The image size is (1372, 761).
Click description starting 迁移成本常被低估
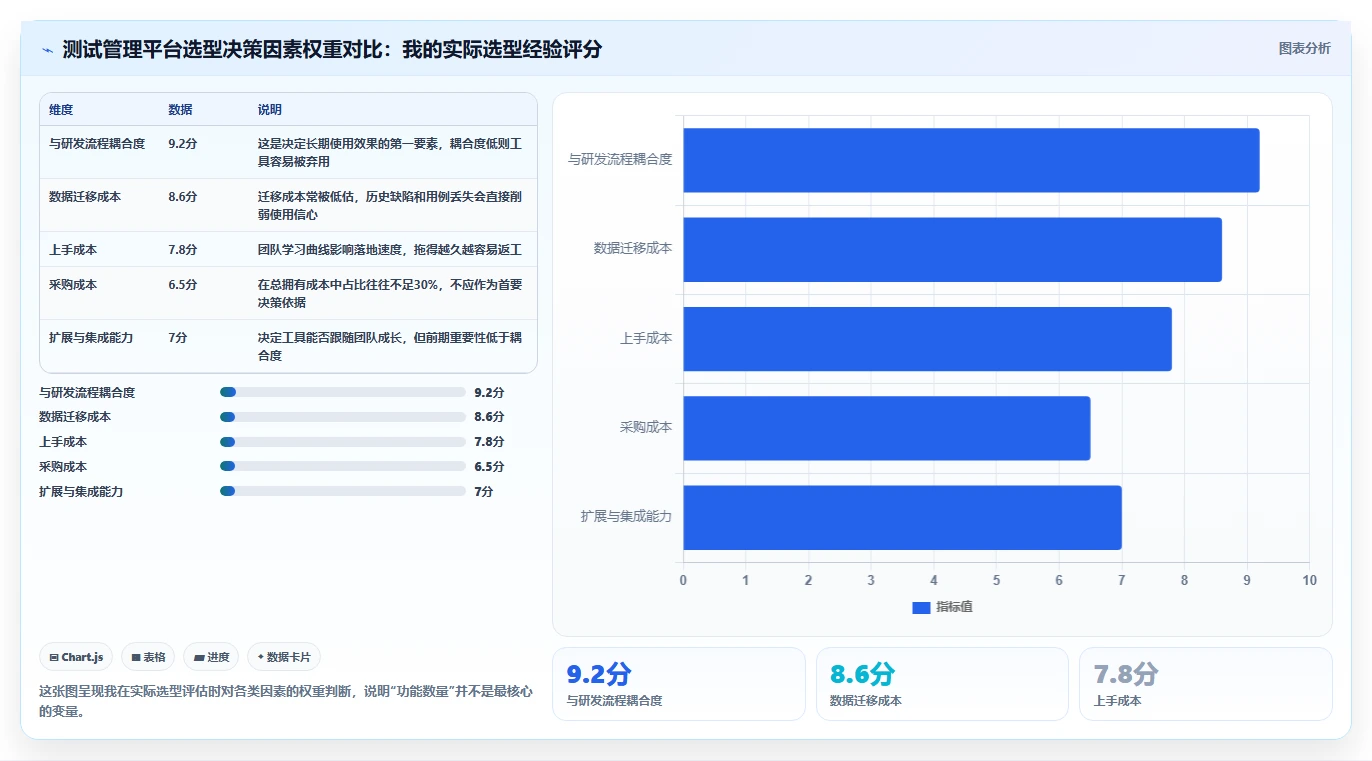click(x=390, y=205)
